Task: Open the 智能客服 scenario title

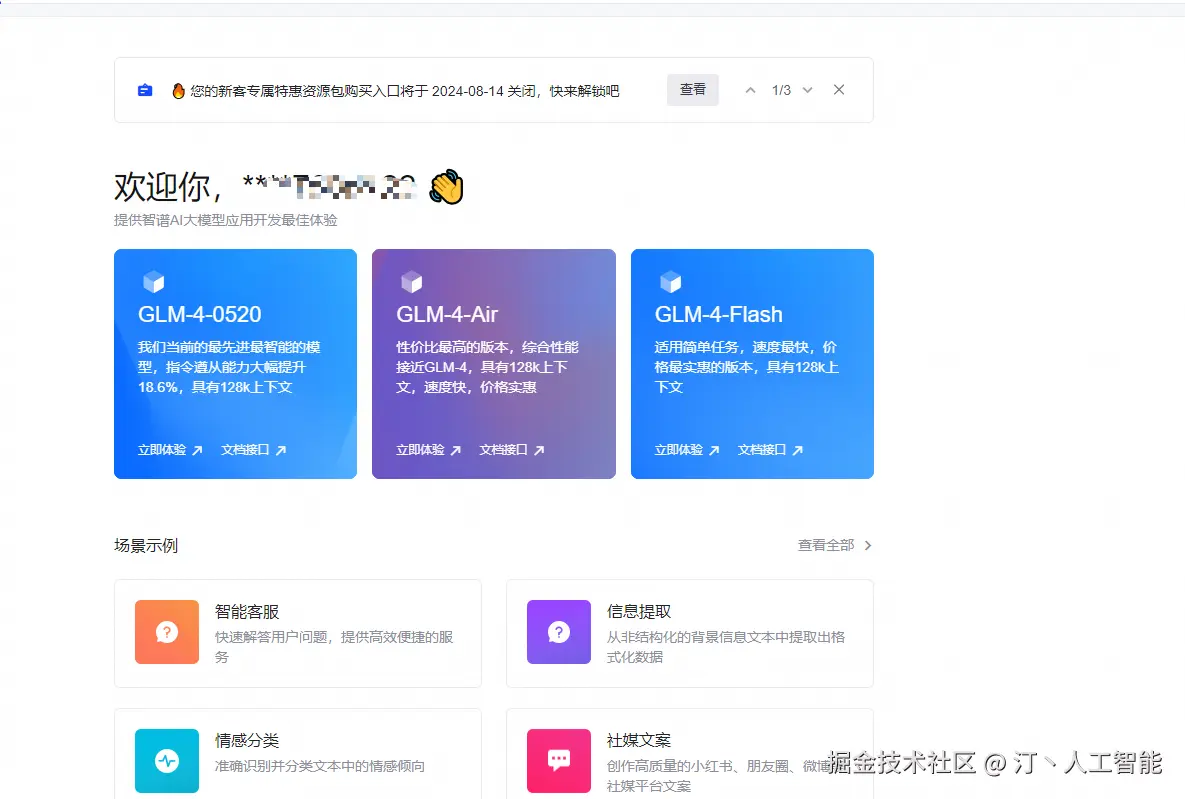Action: (247, 612)
